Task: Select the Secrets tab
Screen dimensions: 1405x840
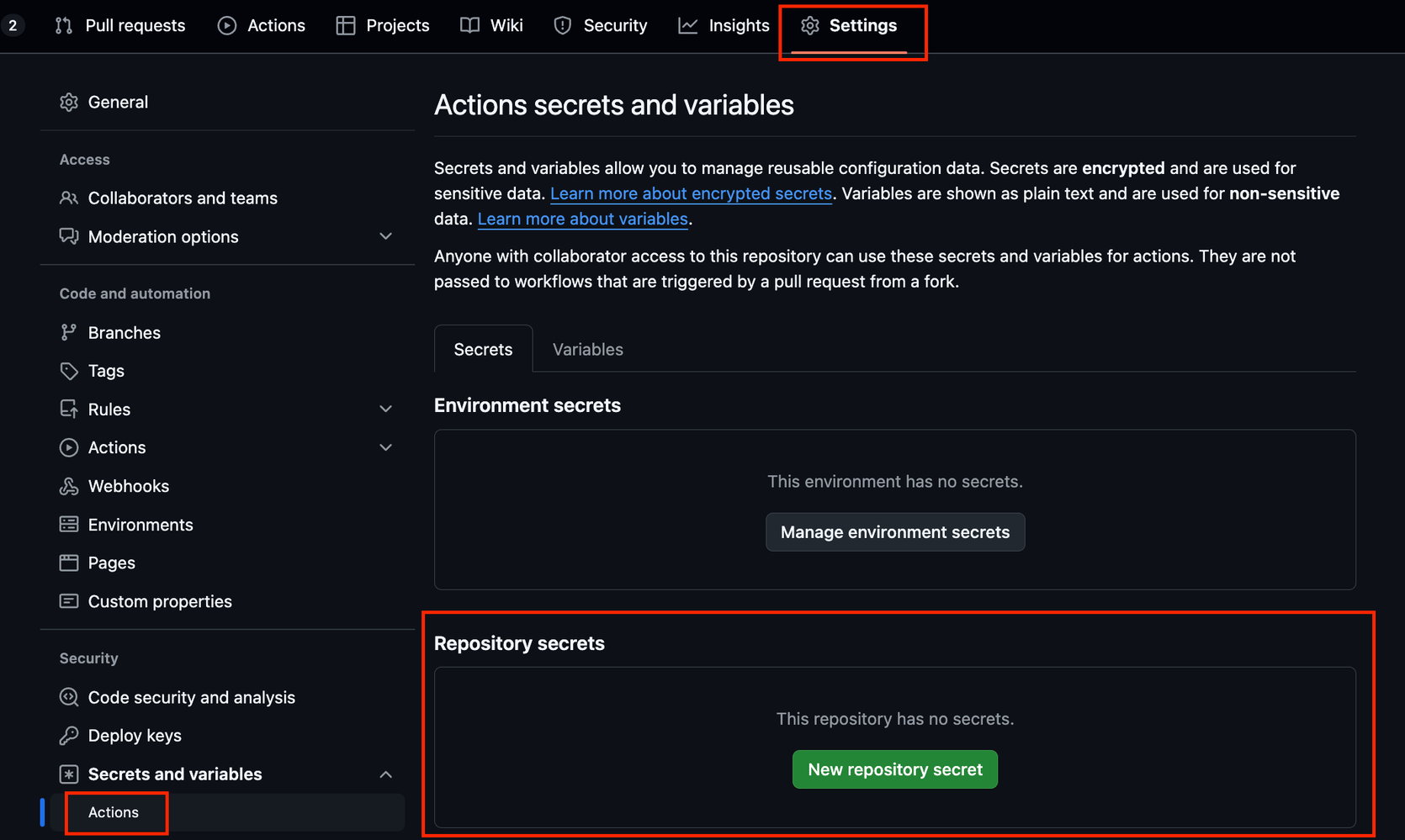Action: pos(483,349)
